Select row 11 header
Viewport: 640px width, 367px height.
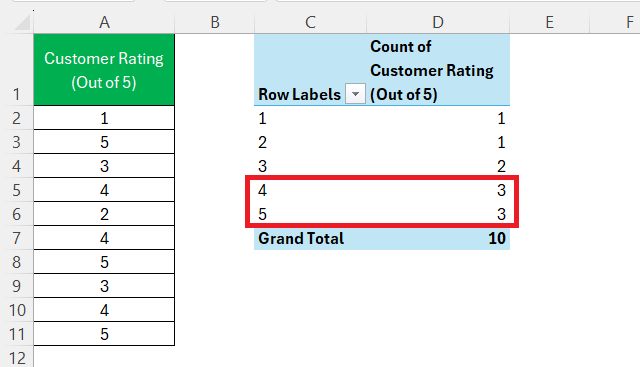pyautogui.click(x=16, y=334)
